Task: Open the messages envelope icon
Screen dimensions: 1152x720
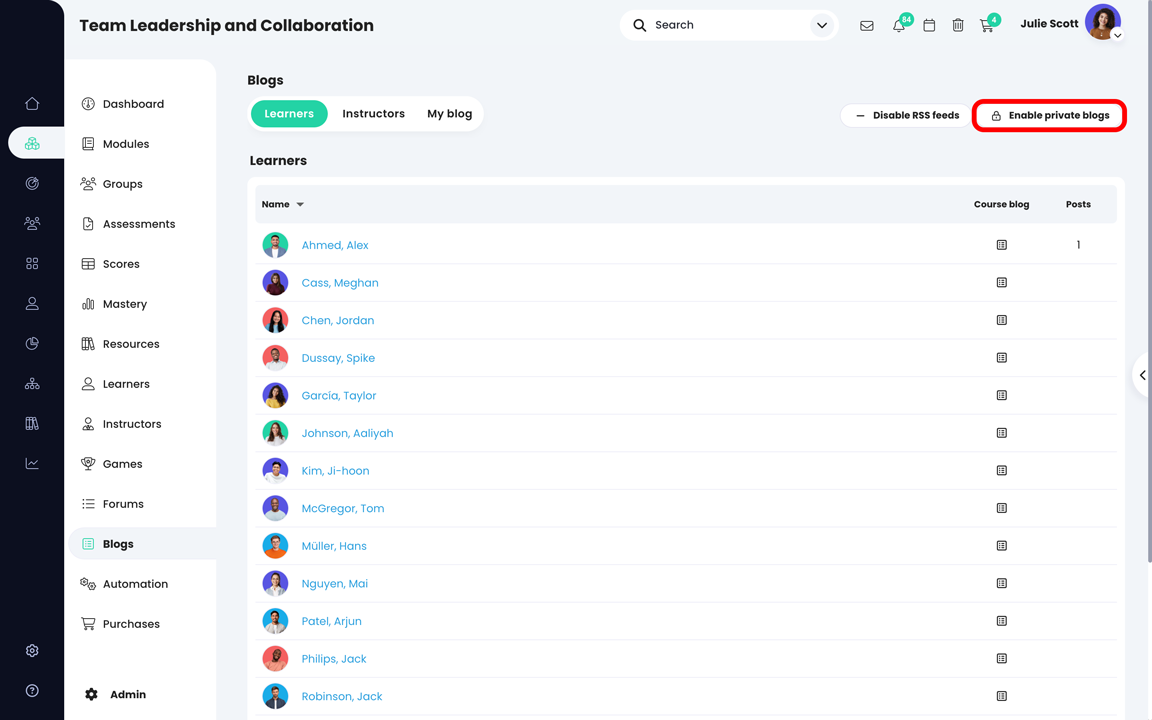Action: (x=867, y=26)
